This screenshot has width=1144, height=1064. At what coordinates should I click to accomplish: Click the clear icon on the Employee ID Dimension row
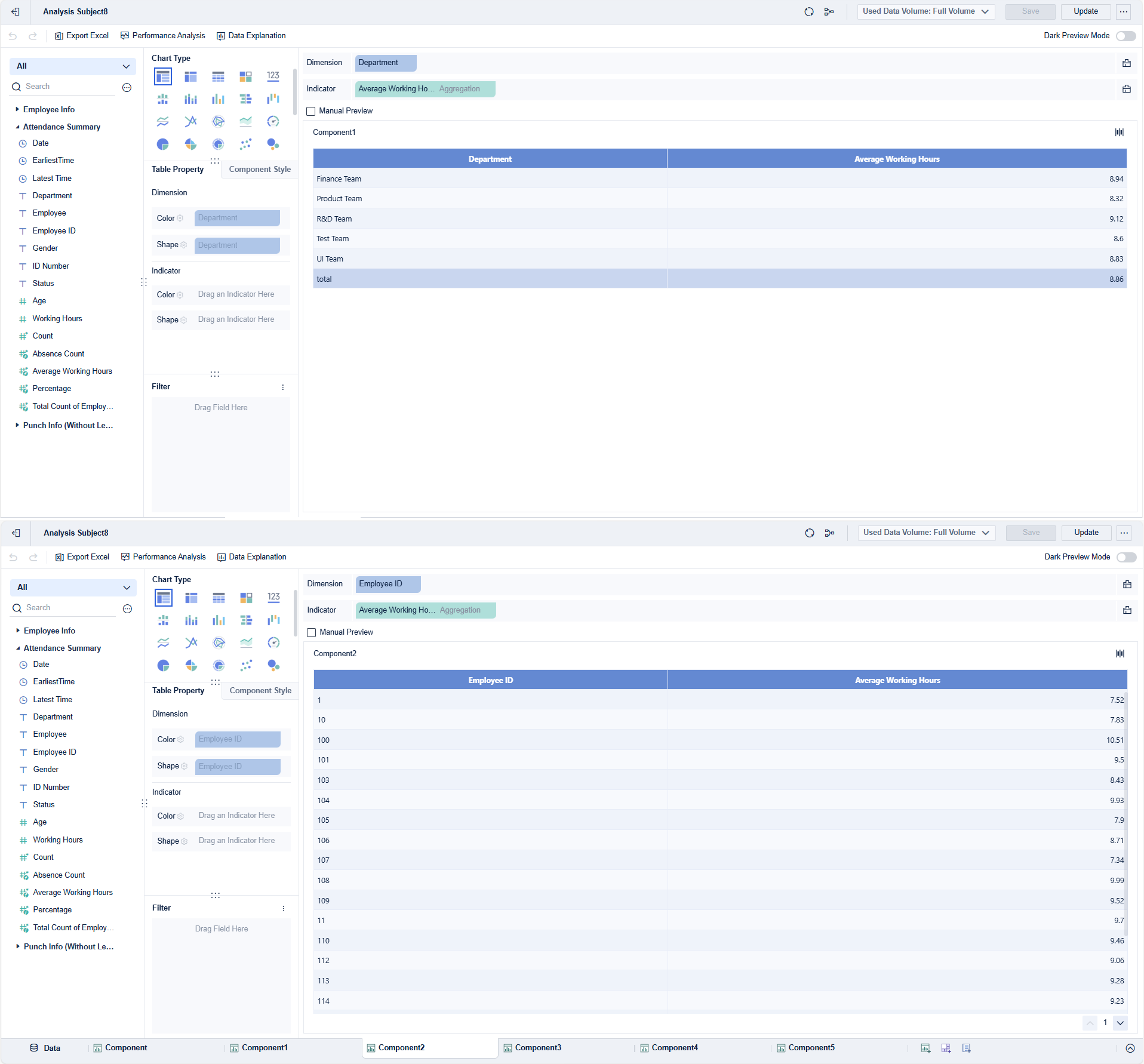tap(1127, 584)
